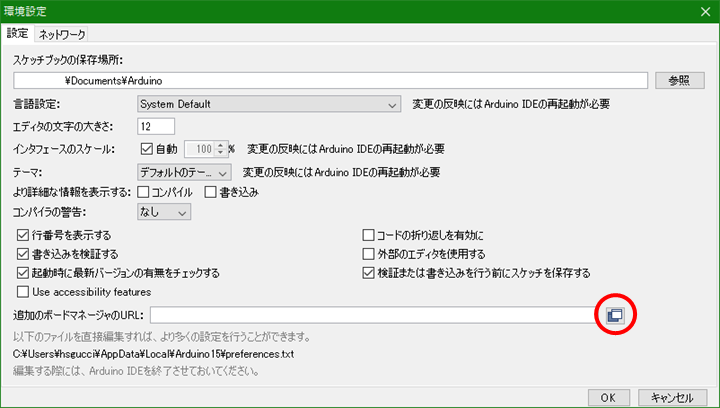This screenshot has height=408, width=720.
Task: Click the interface scale stepper arrows
Action: [221, 149]
